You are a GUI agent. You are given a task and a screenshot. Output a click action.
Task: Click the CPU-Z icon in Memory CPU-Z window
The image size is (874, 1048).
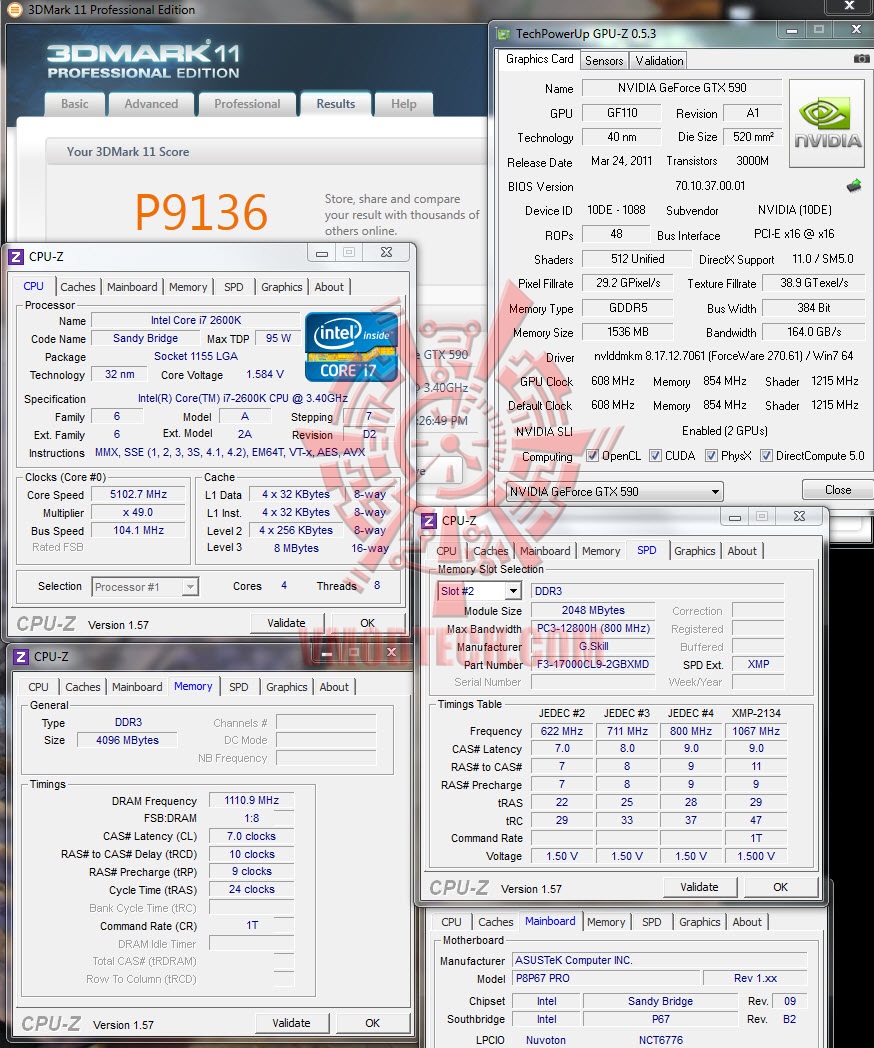tap(21, 656)
